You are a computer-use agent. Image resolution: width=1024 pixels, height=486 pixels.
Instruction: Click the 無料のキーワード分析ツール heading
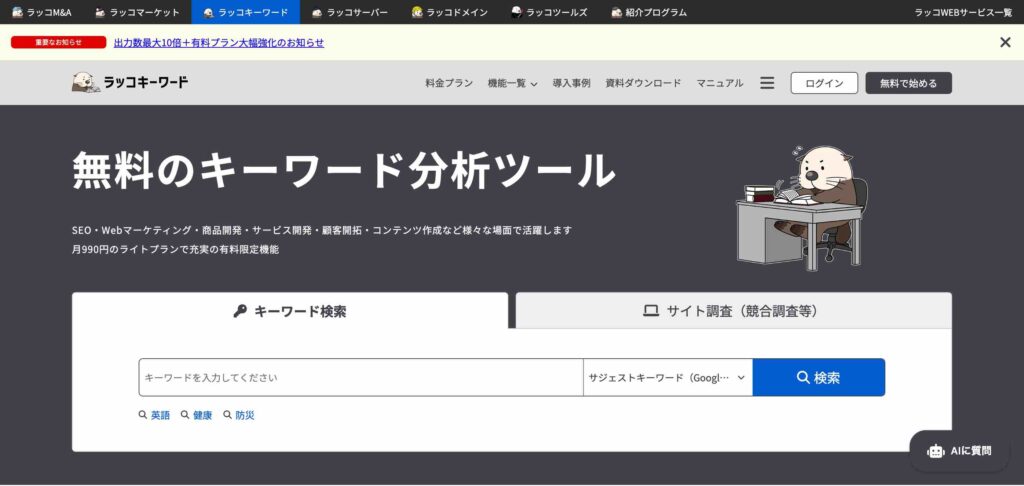click(x=344, y=170)
